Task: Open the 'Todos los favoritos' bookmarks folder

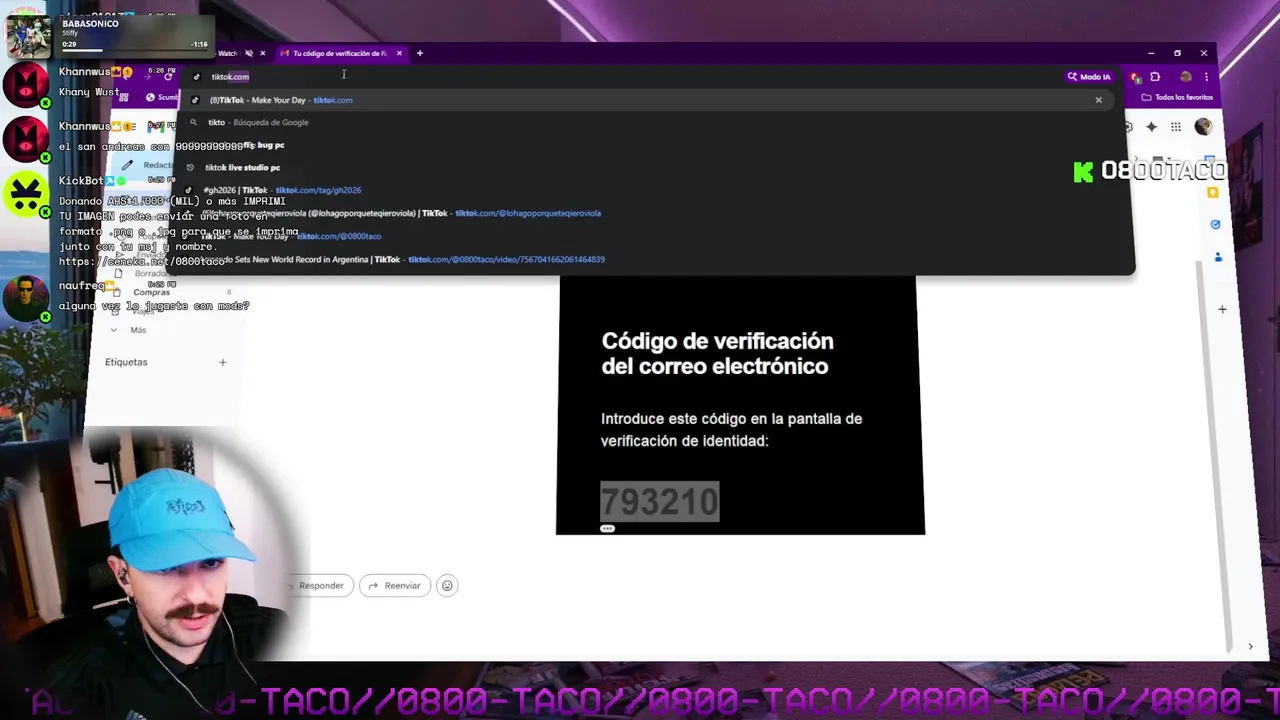Action: 1177,97
